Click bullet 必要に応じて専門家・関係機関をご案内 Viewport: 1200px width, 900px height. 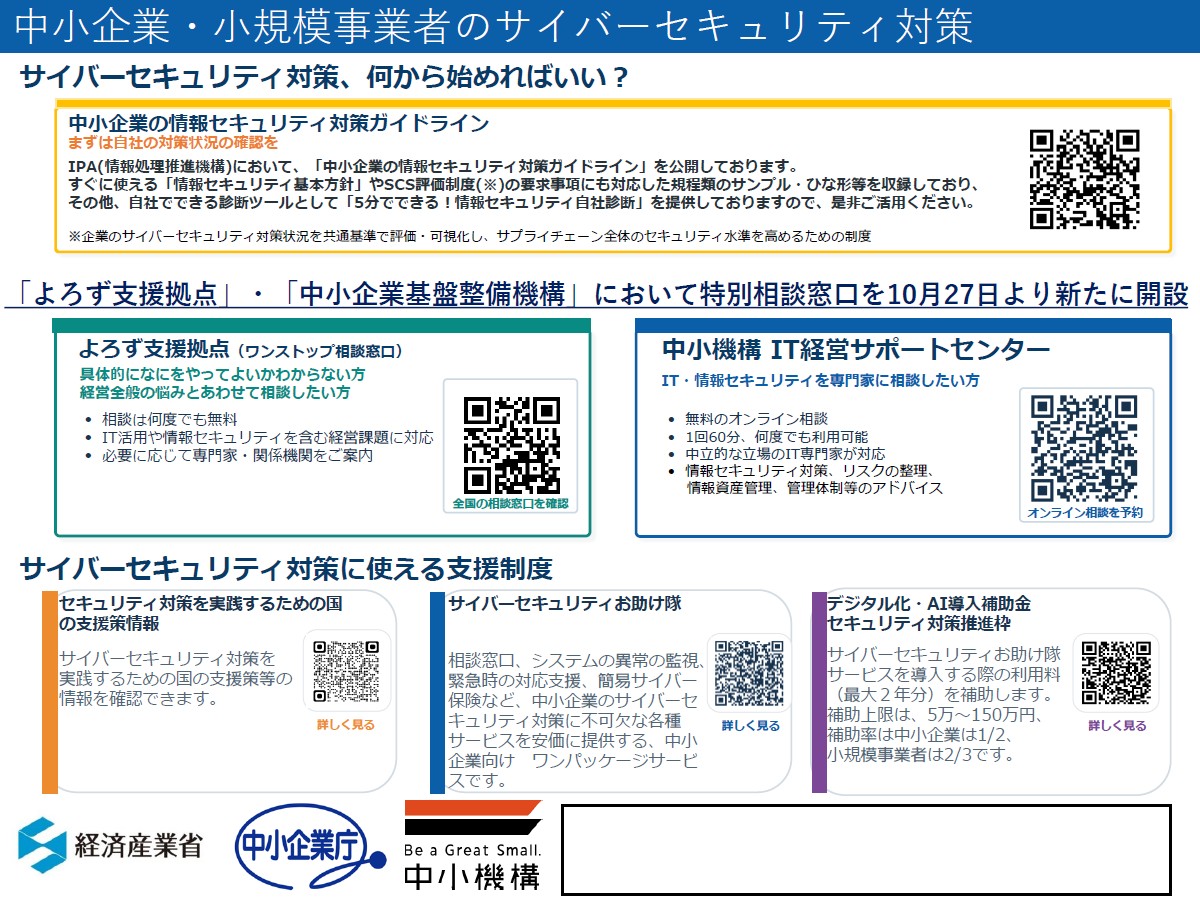237,455
